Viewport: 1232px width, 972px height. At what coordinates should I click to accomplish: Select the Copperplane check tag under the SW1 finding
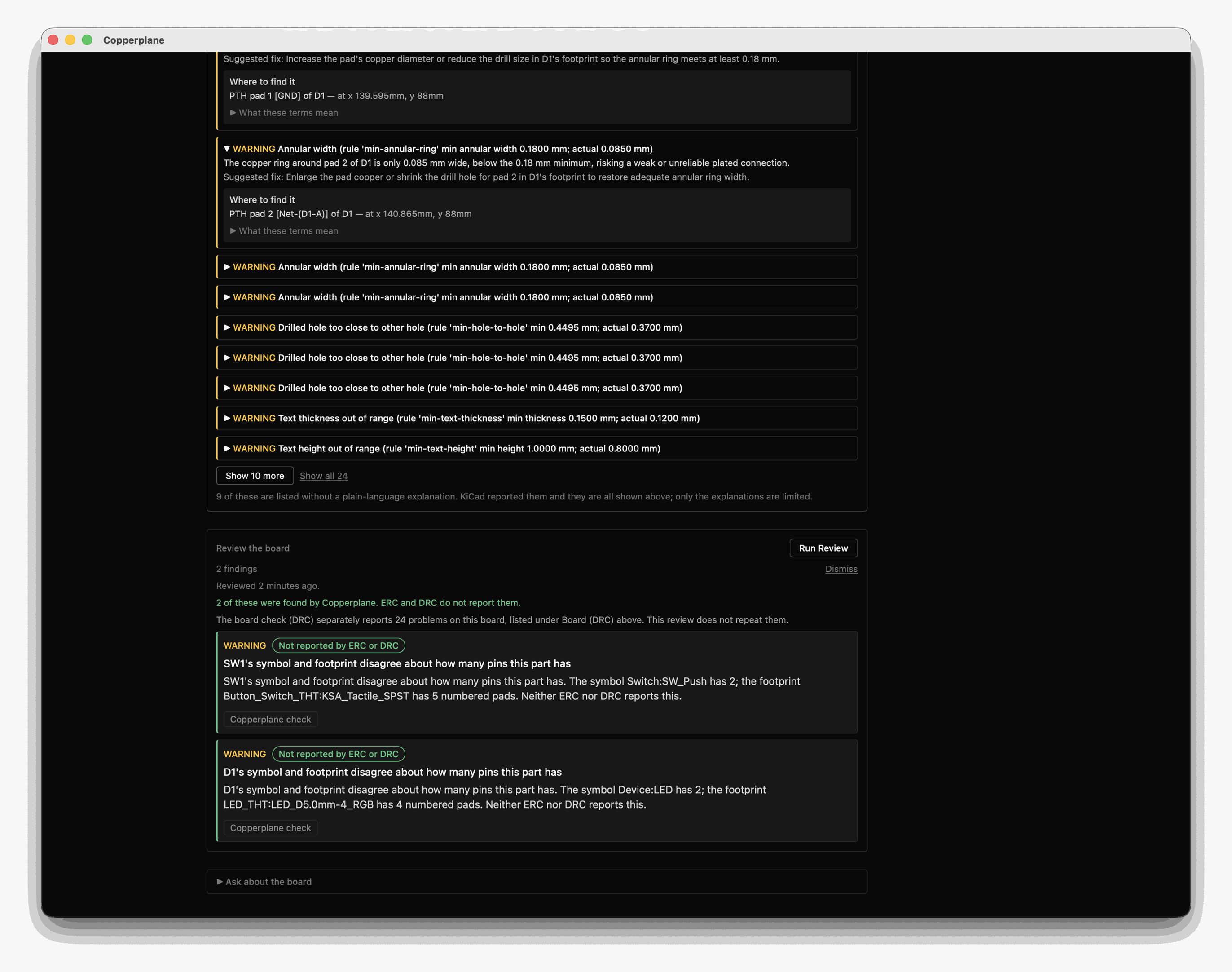pyautogui.click(x=270, y=719)
